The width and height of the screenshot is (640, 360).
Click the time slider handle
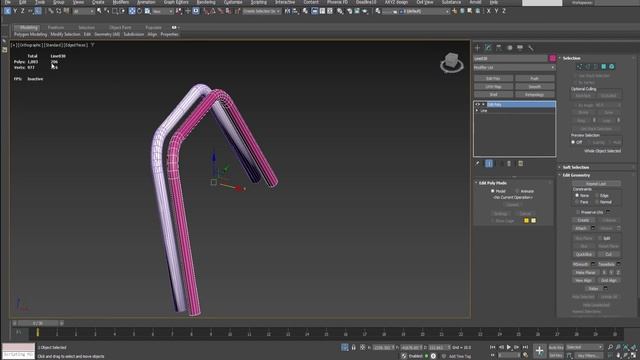[38, 323]
